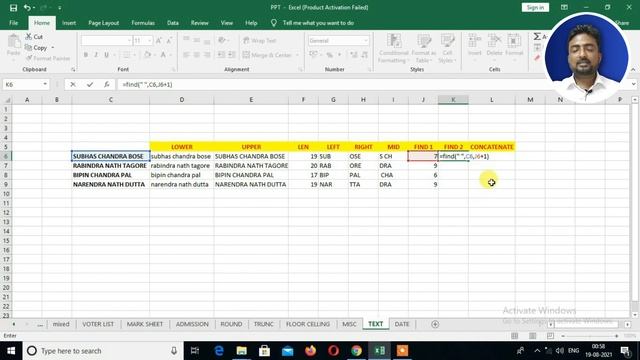Toggle Wrap Text
The height and width of the screenshot is (360, 640).
click(260, 40)
